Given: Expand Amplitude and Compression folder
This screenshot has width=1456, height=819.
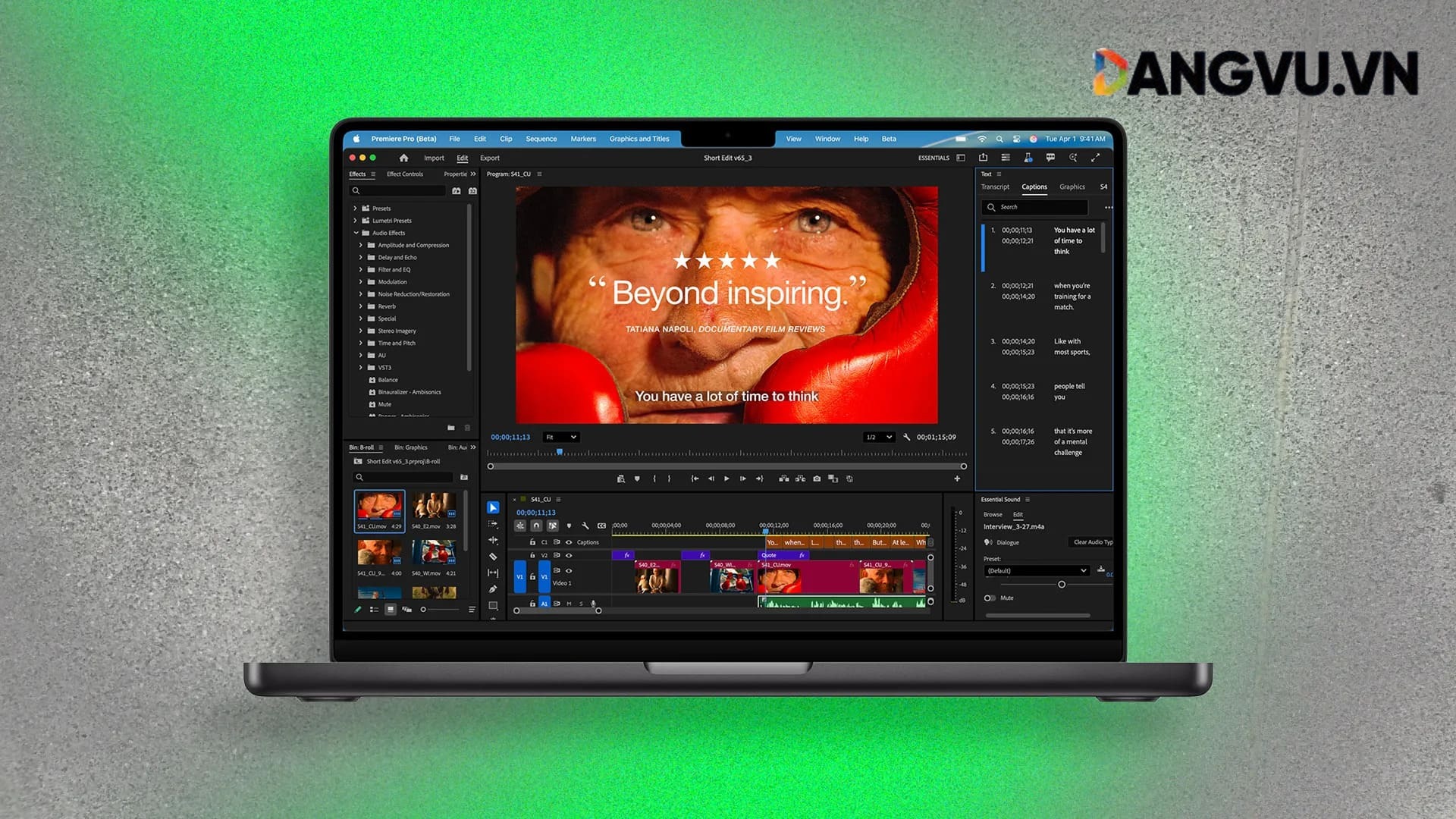Looking at the screenshot, I should tap(361, 245).
